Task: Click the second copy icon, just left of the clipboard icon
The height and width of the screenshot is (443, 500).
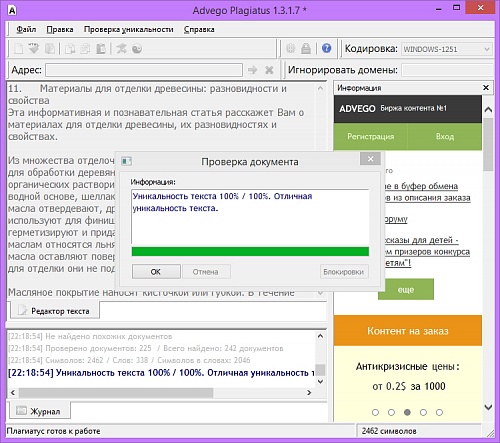Action: (x=85, y=49)
